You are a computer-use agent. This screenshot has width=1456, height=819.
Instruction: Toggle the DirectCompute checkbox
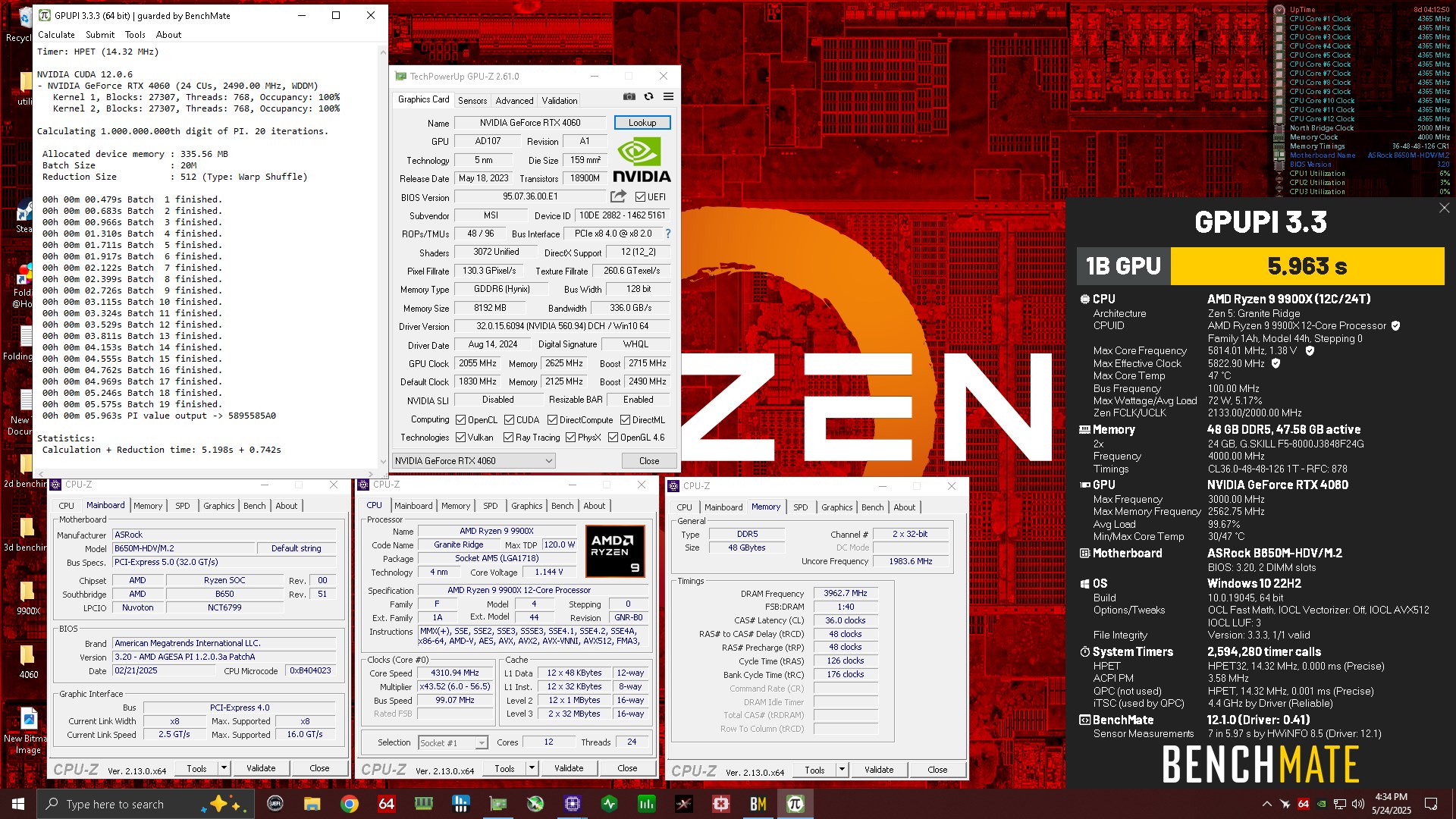pos(552,420)
